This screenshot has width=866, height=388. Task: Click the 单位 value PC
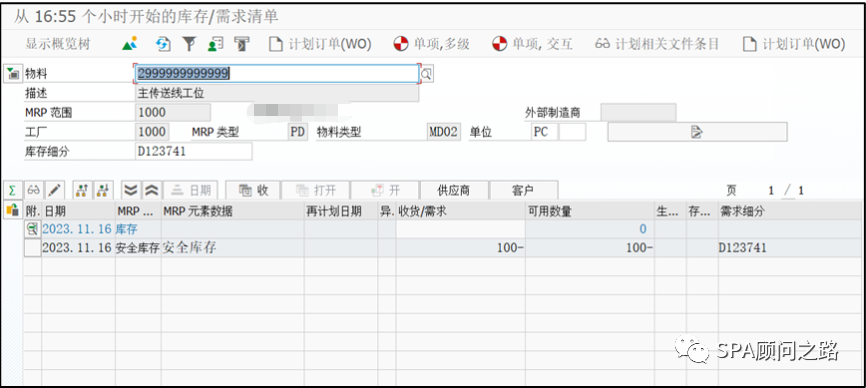(x=544, y=132)
